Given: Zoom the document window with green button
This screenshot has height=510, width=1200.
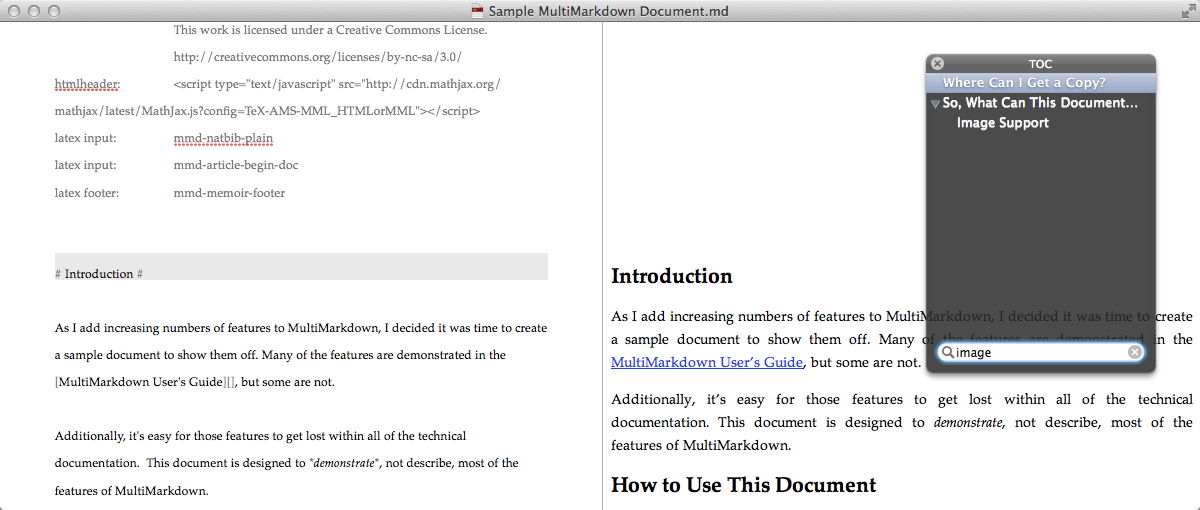Looking at the screenshot, I should 53,11.
